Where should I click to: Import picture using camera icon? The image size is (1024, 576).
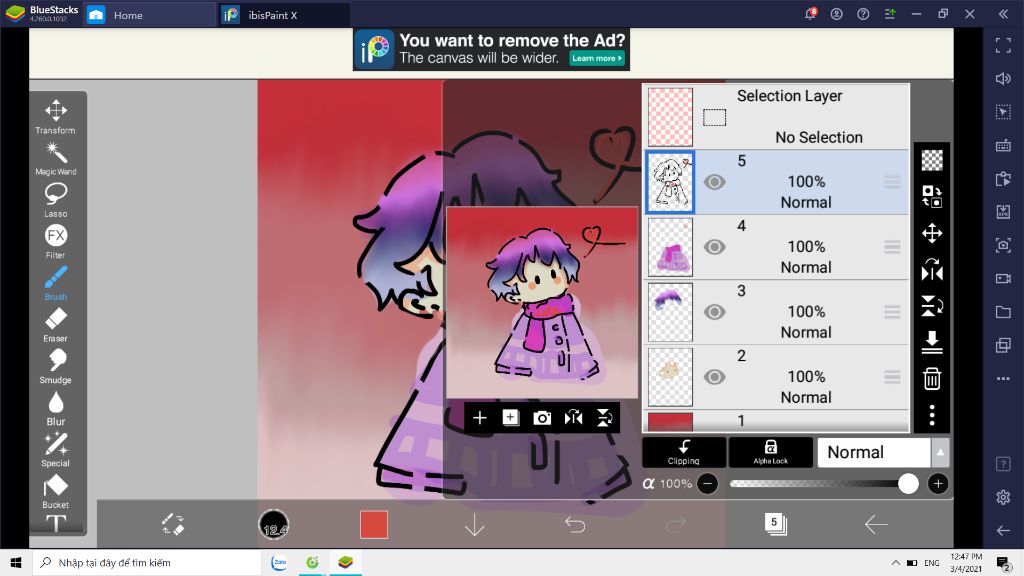pyautogui.click(x=542, y=418)
